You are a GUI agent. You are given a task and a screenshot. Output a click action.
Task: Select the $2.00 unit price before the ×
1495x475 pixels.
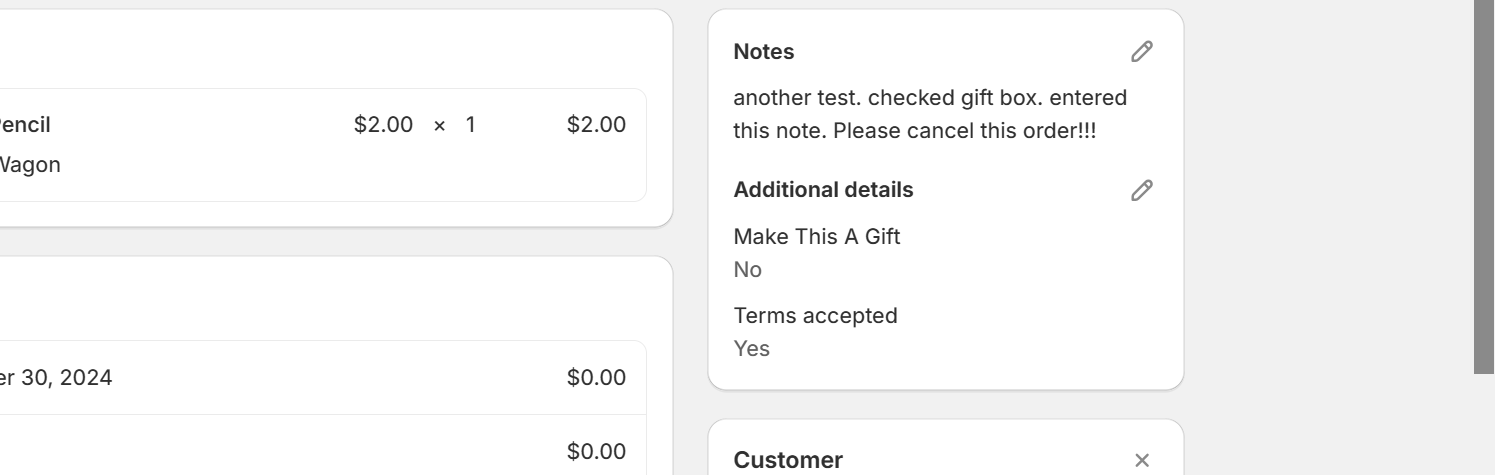[x=383, y=125]
